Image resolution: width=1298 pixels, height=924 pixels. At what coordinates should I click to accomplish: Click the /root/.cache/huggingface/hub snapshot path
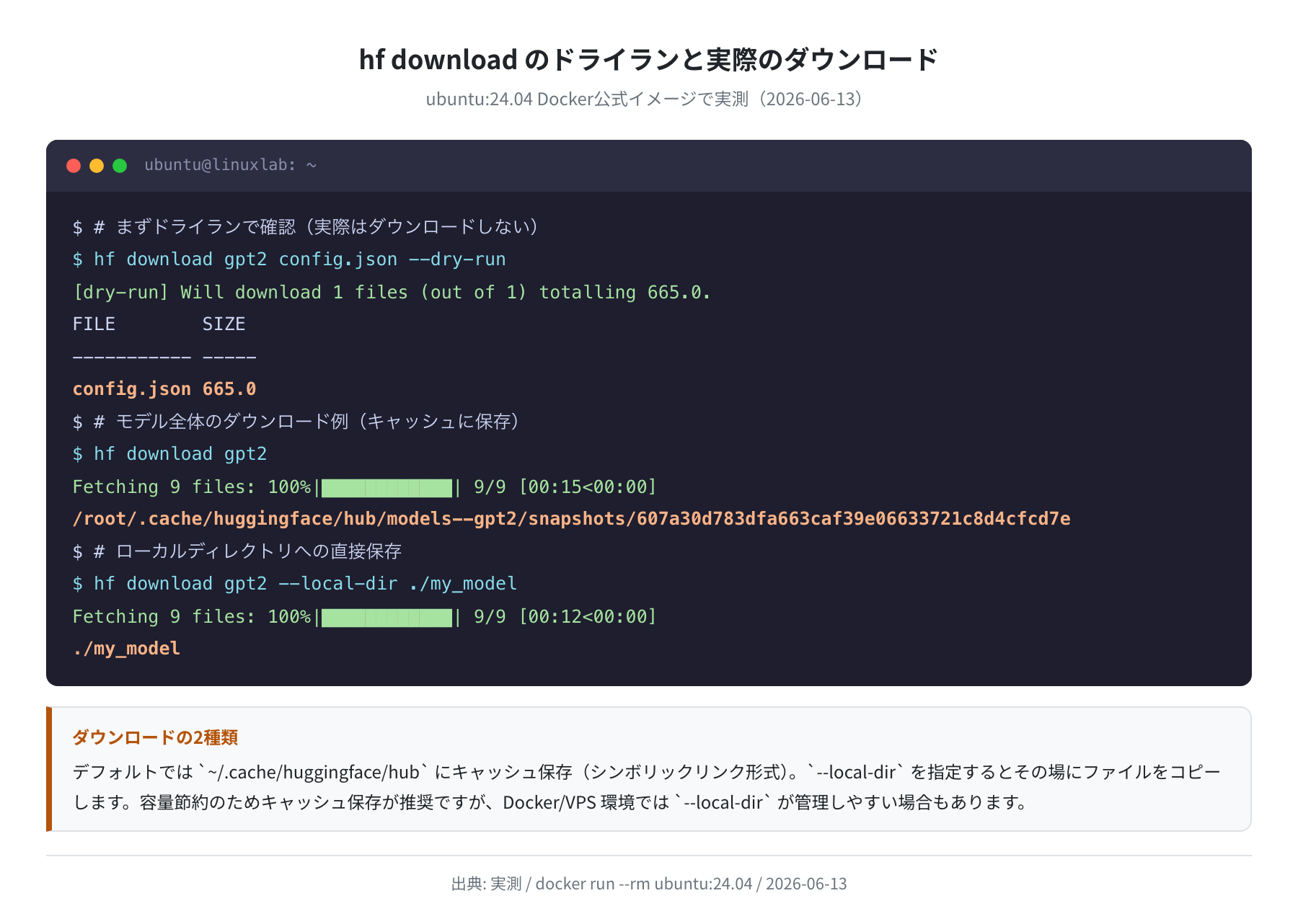tap(571, 519)
